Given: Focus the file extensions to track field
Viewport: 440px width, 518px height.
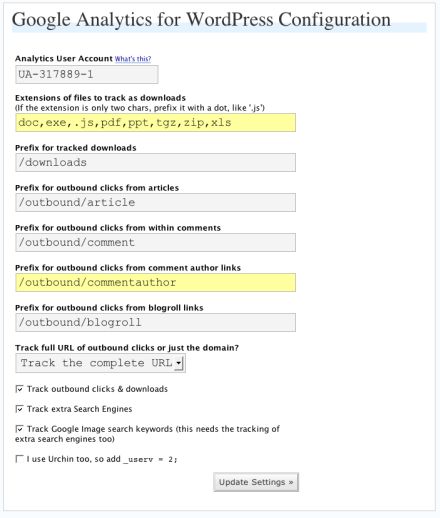Looking at the screenshot, I should [x=155, y=123].
